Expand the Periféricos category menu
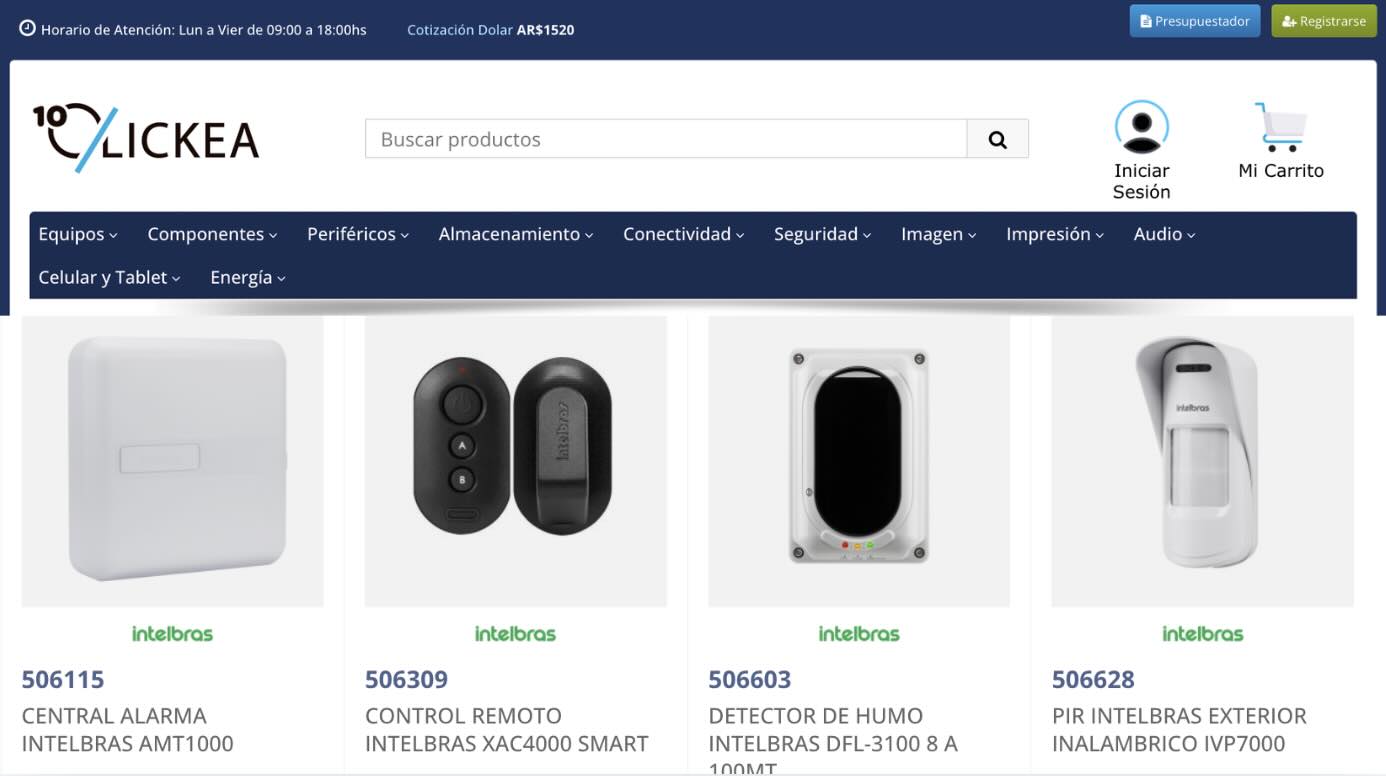This screenshot has height=776, width=1386. pos(358,234)
